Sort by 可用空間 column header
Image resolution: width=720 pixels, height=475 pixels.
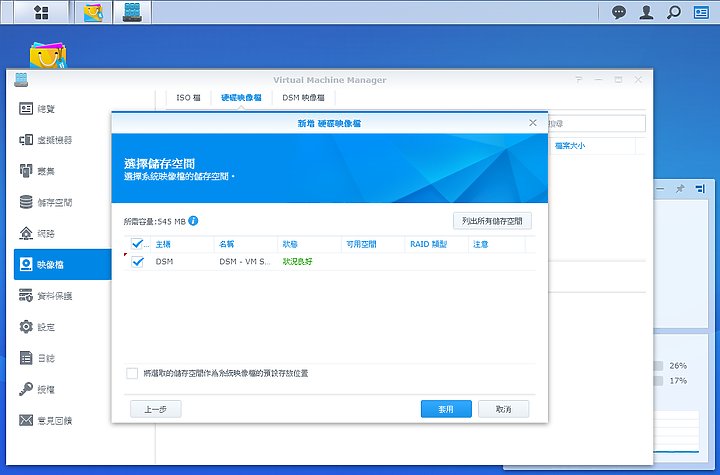point(373,244)
